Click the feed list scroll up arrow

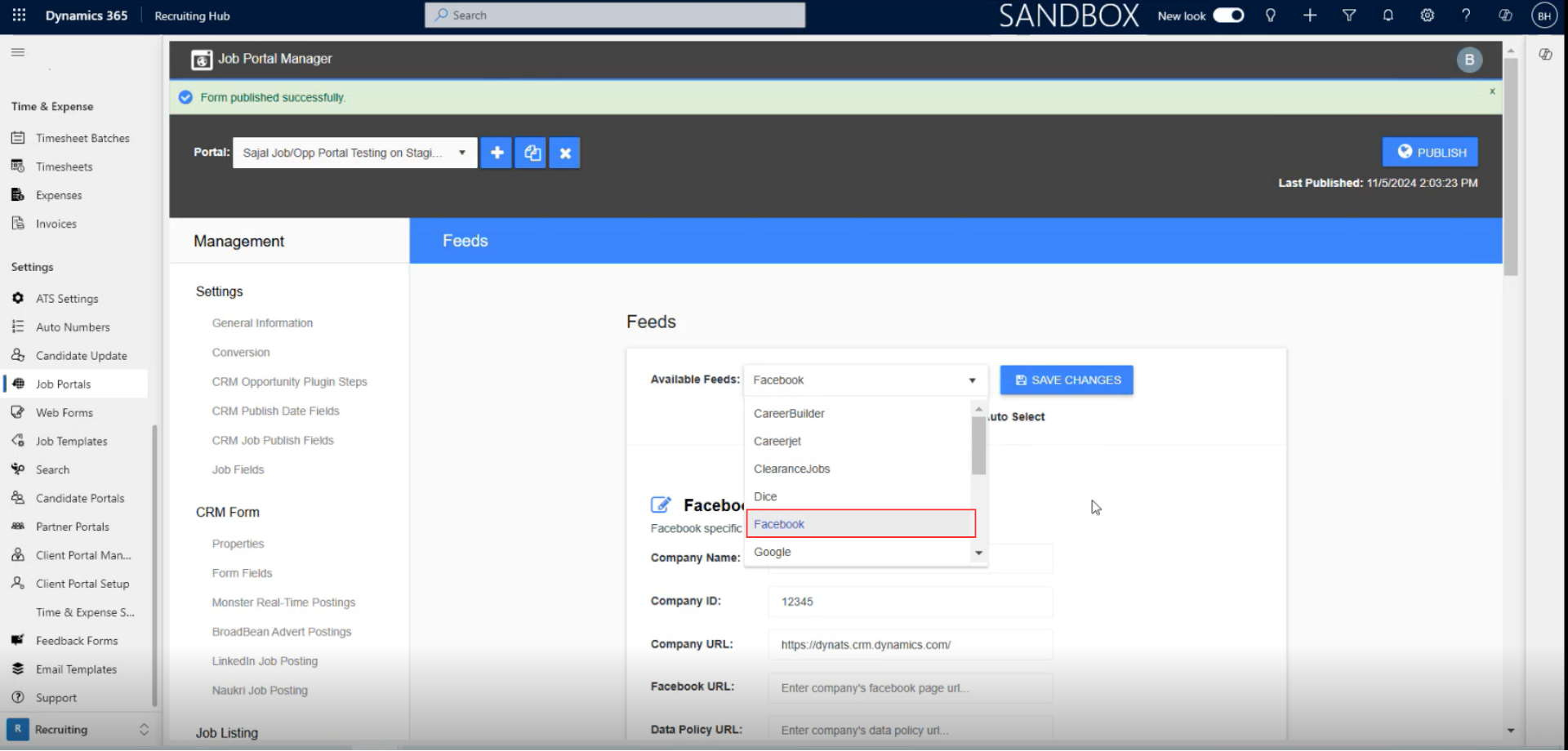click(978, 409)
